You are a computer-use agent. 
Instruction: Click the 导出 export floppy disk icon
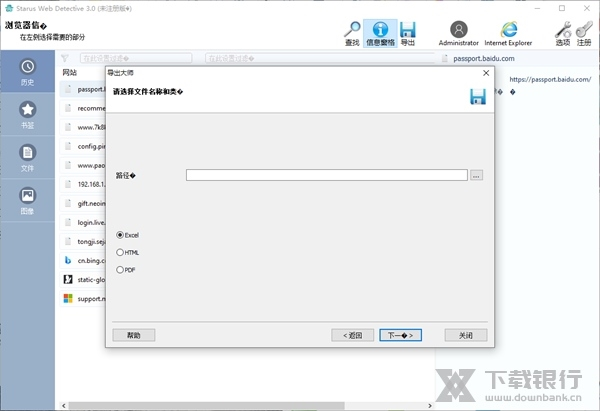click(408, 34)
